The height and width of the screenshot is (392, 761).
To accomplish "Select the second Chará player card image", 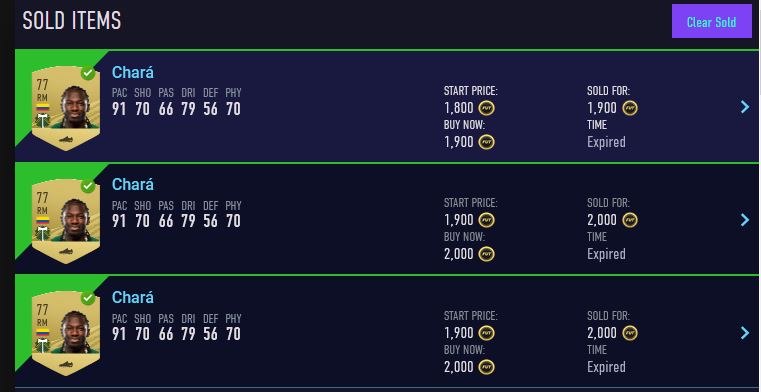I will 66,221.
